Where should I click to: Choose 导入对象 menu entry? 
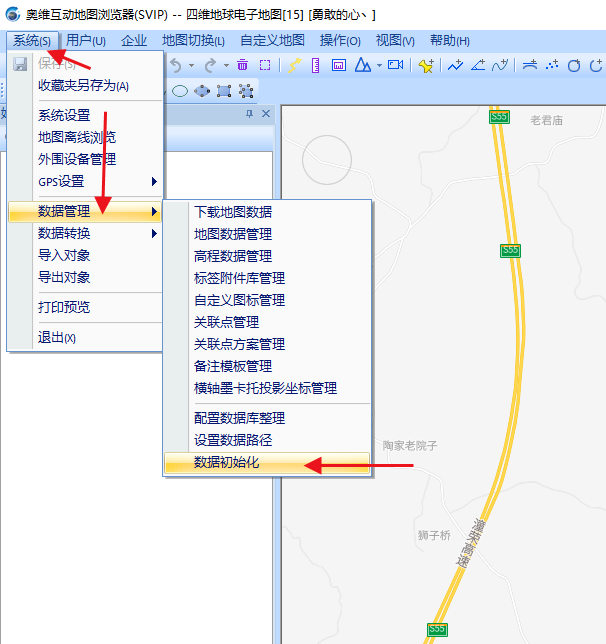(85, 255)
